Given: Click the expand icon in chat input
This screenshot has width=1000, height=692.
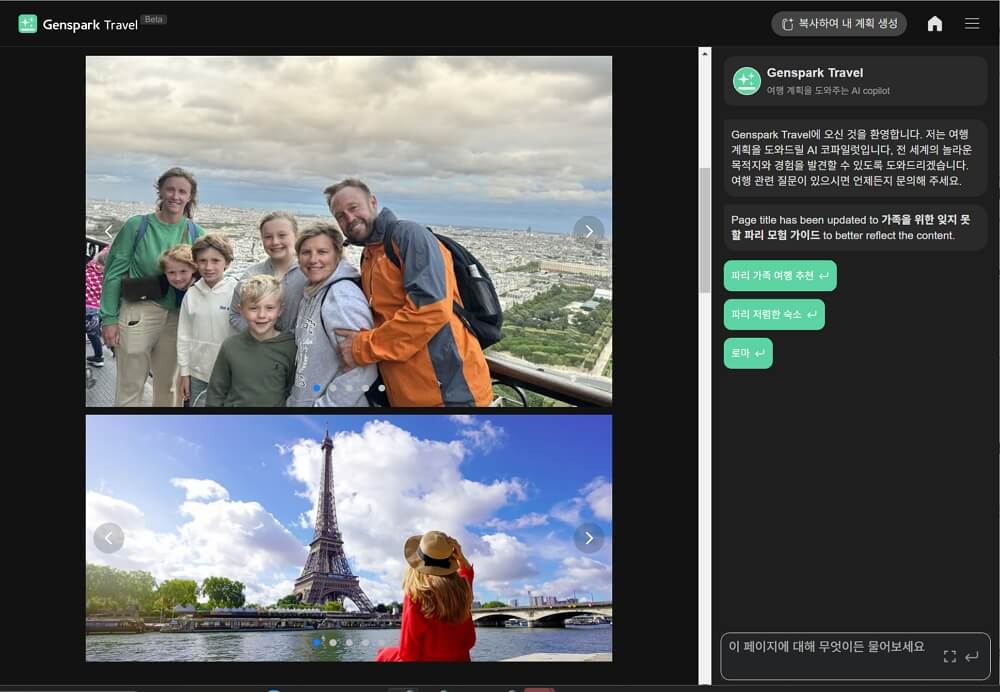Looking at the screenshot, I should [949, 657].
